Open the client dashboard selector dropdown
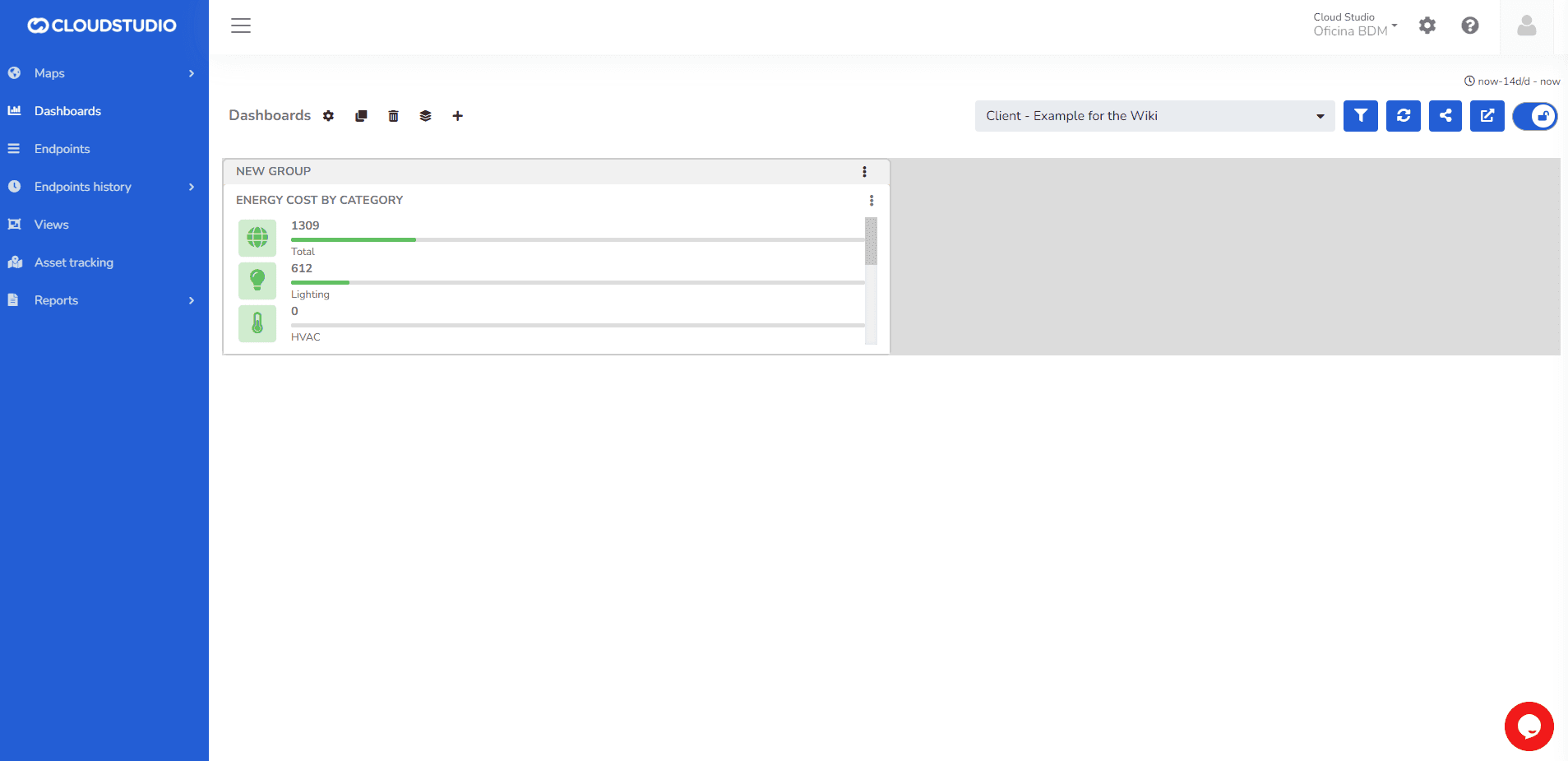Screen dimensions: 1568x761 1154,116
